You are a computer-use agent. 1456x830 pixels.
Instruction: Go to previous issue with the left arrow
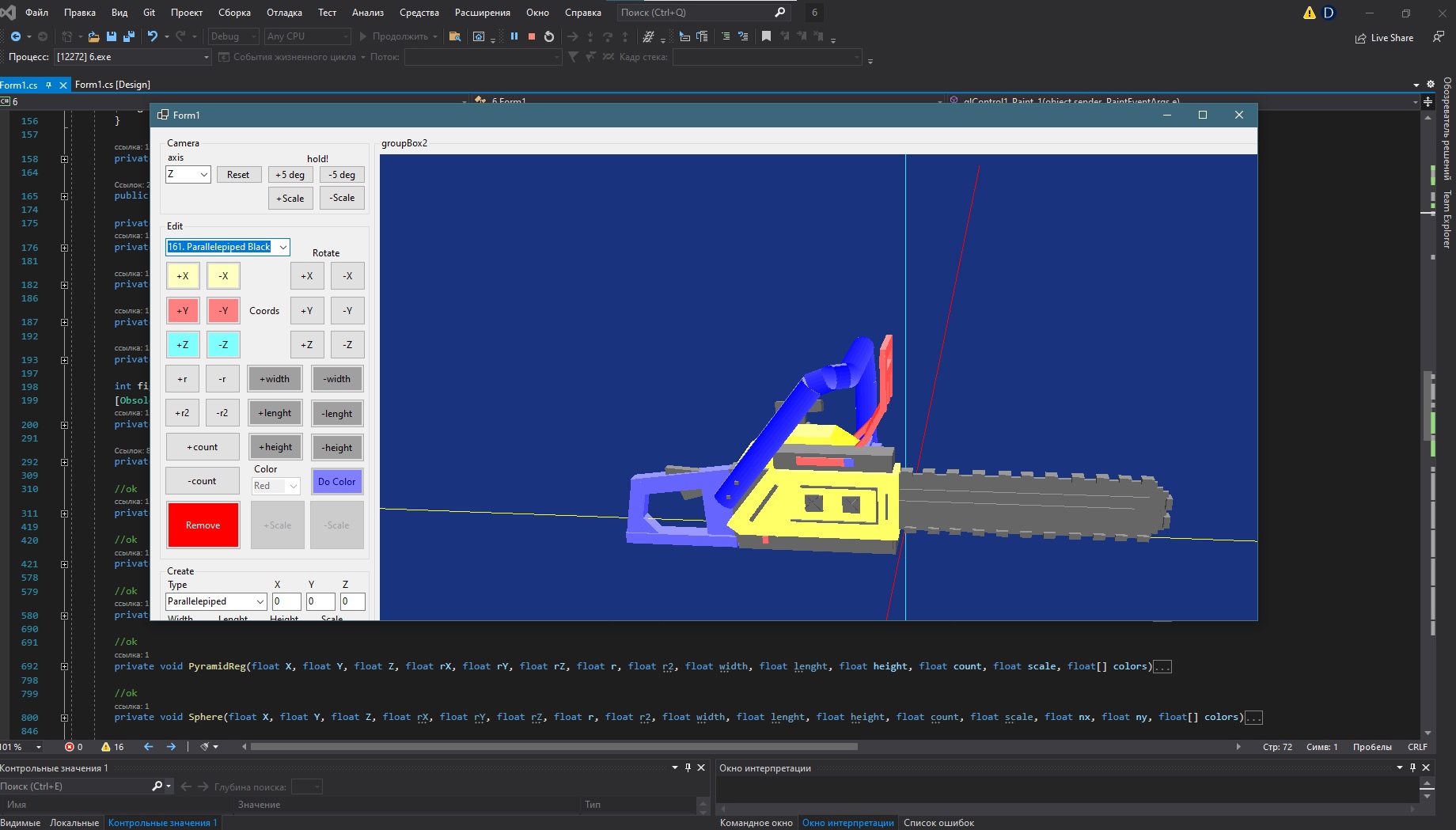coord(148,746)
